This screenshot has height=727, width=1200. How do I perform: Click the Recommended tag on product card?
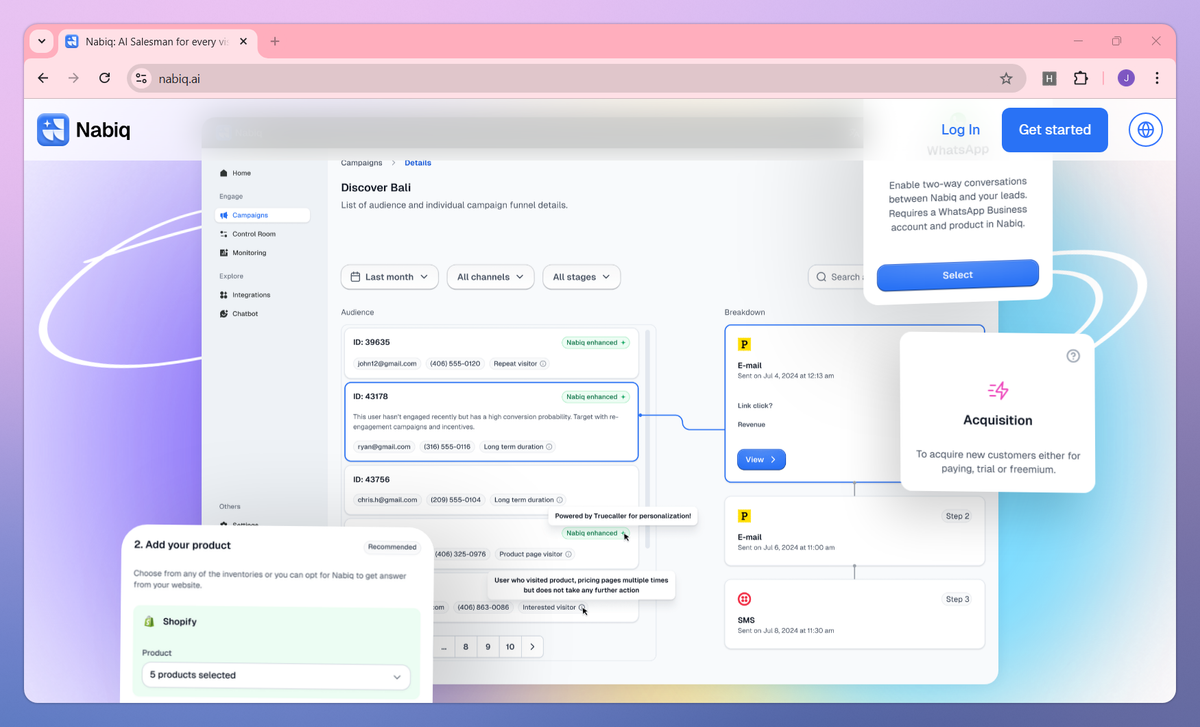392,547
